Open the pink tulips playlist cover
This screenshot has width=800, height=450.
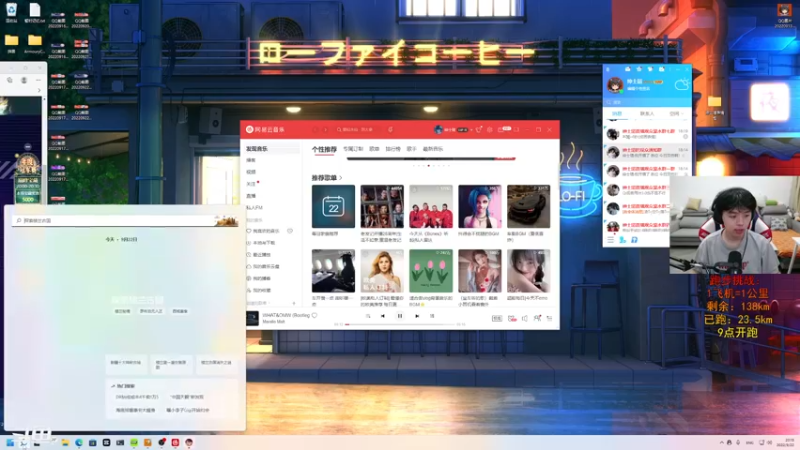pyautogui.click(x=431, y=271)
